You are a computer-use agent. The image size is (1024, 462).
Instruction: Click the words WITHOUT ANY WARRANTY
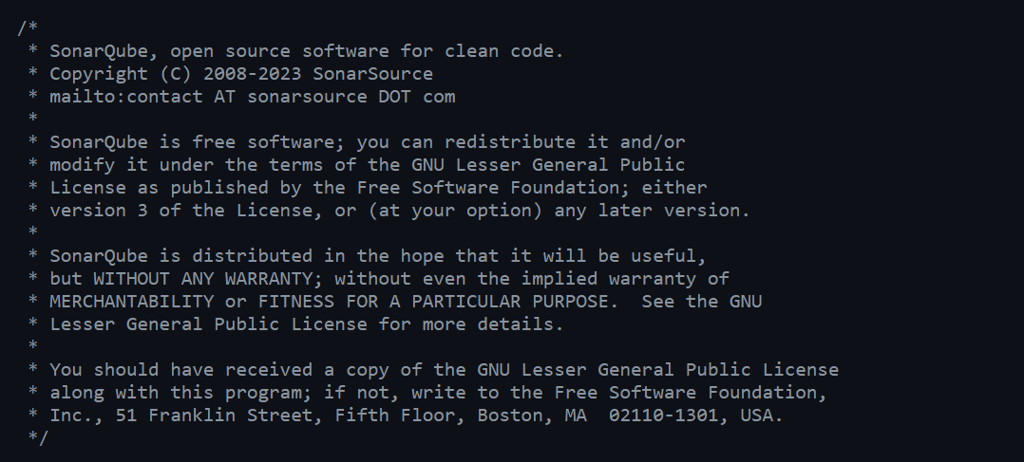203,278
